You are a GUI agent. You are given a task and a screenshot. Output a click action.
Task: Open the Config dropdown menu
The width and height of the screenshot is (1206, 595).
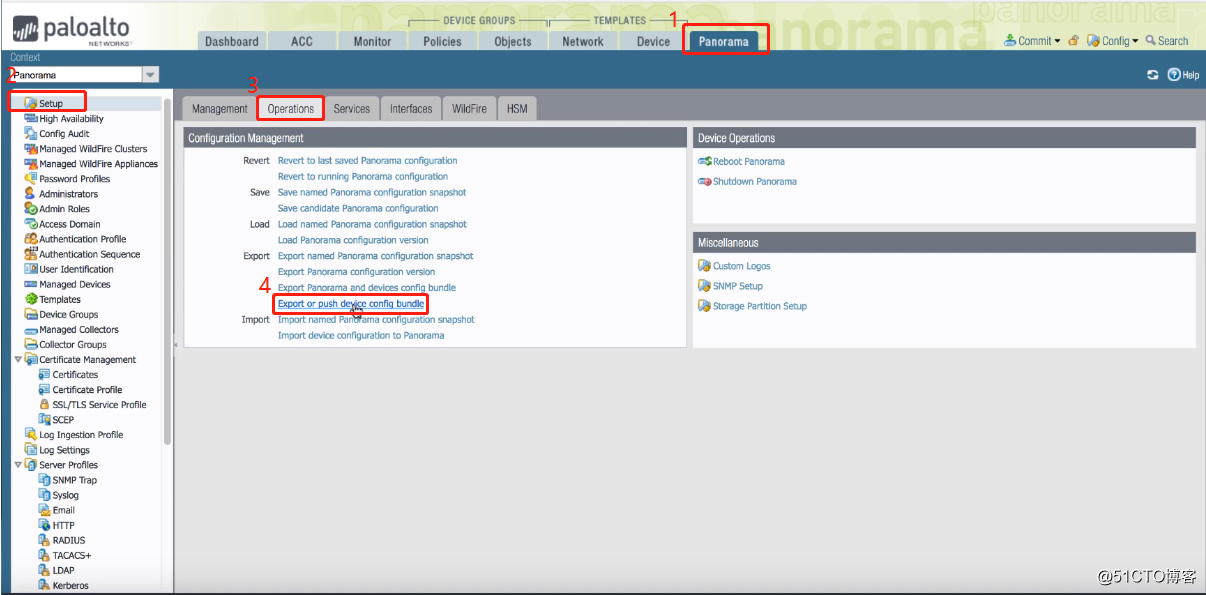[x=1112, y=41]
